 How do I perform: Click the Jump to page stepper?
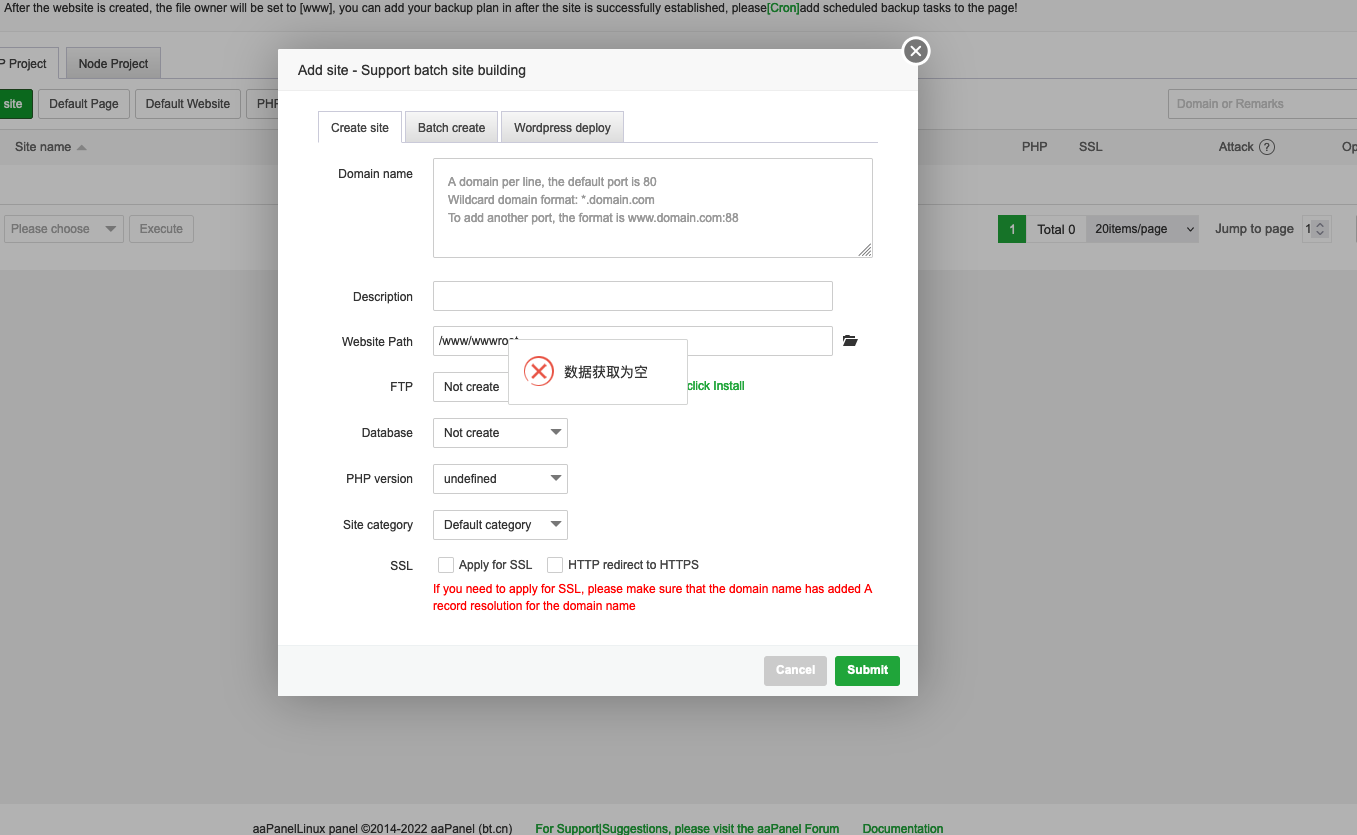[1319, 229]
